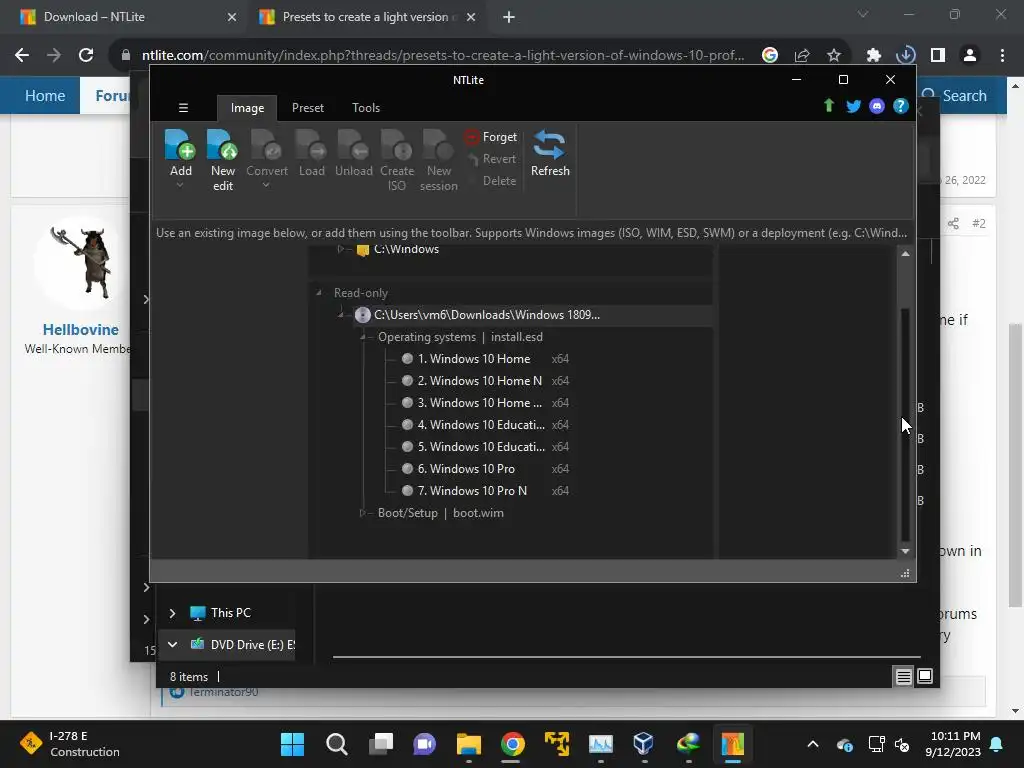Close the Presets thread browser tab
The width and height of the screenshot is (1024, 768).
click(471, 18)
